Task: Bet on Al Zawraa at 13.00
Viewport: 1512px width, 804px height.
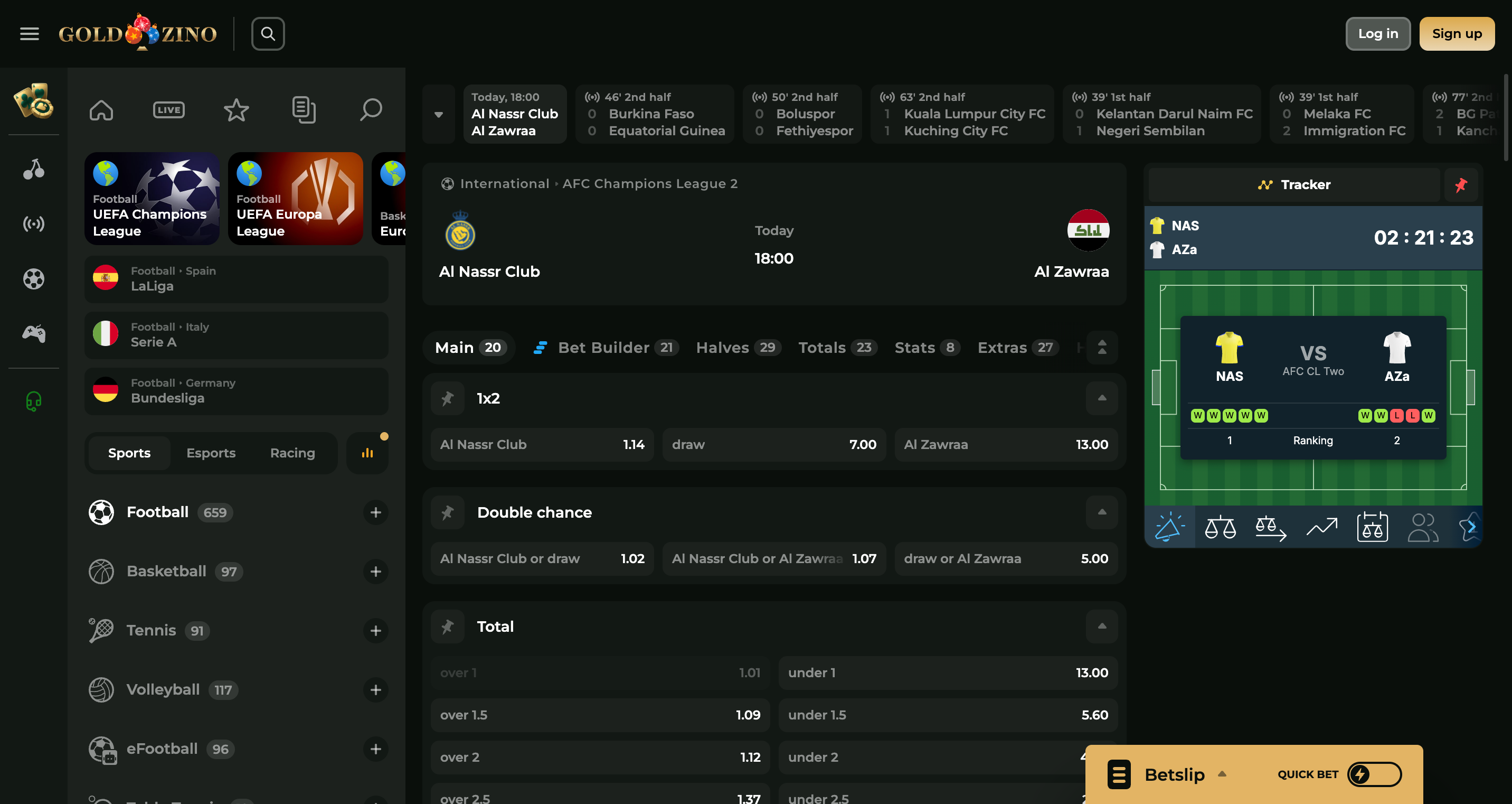Action: pyautogui.click(x=1006, y=445)
